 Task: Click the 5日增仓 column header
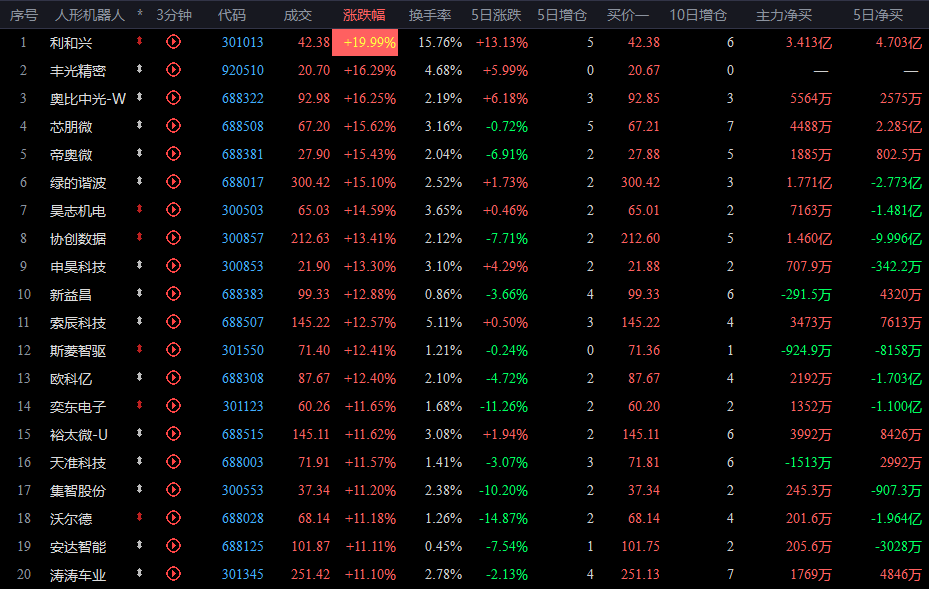point(562,15)
